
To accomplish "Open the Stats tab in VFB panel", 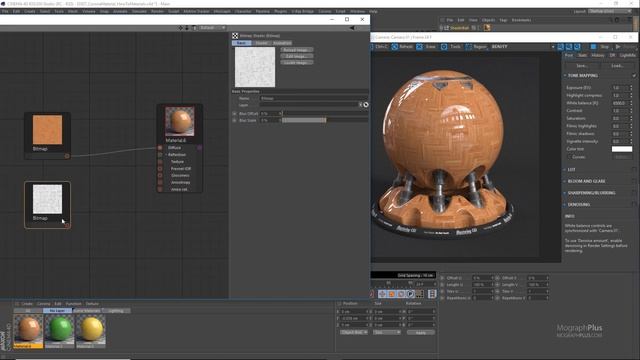I will click(582, 55).
